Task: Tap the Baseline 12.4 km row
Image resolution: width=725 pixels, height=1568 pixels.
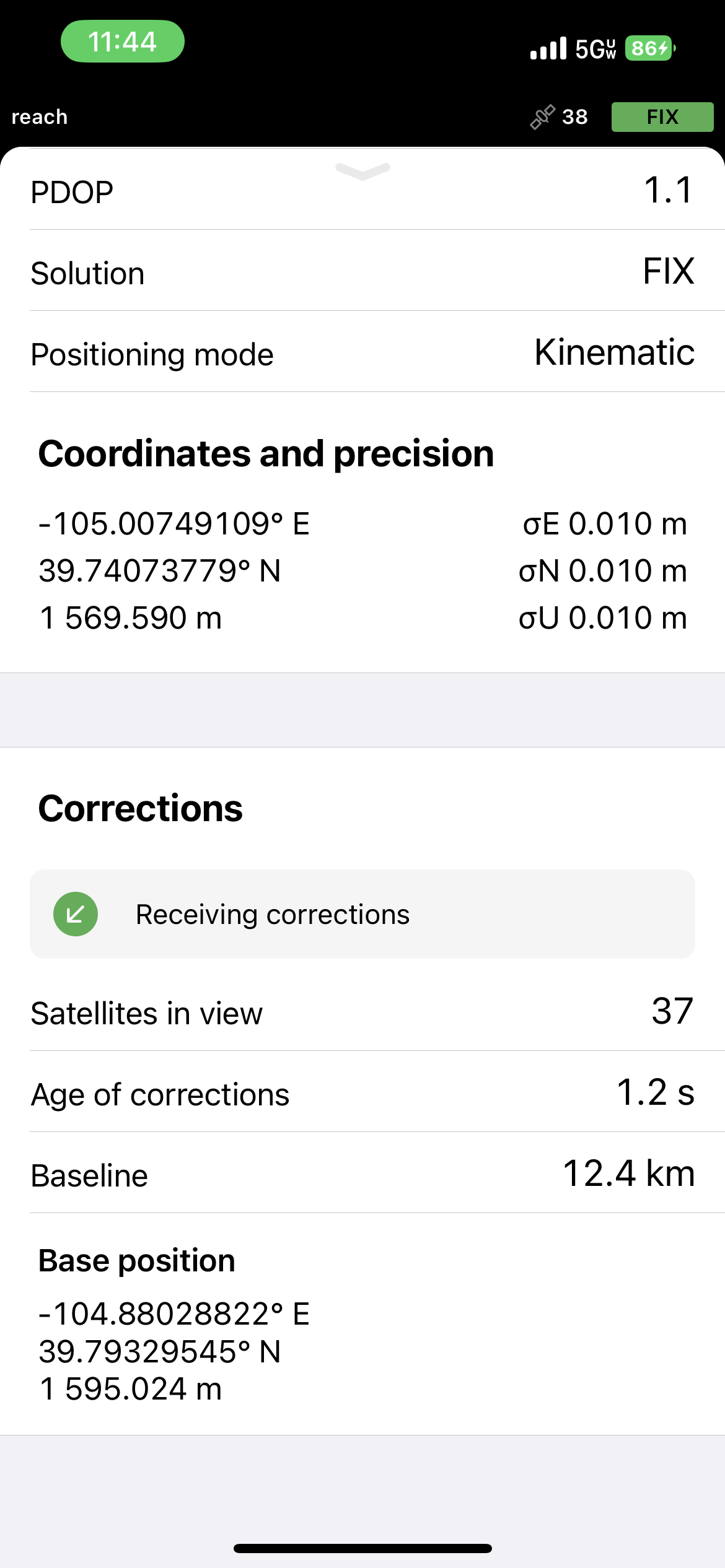Action: [362, 1175]
